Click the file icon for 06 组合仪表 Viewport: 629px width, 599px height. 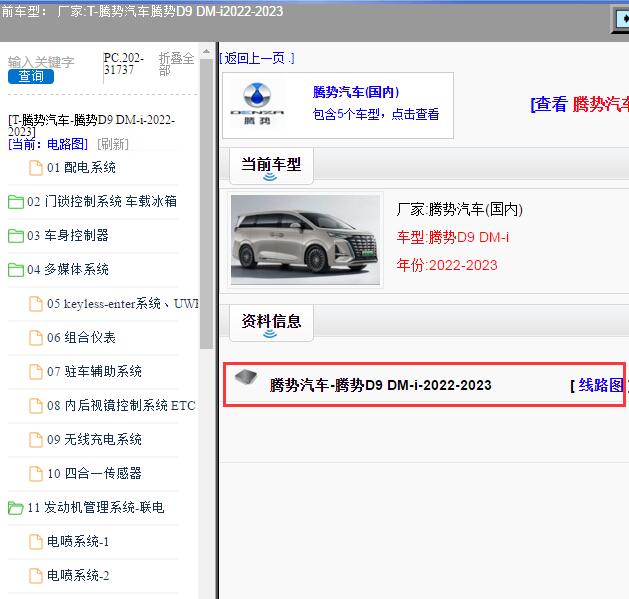point(36,338)
